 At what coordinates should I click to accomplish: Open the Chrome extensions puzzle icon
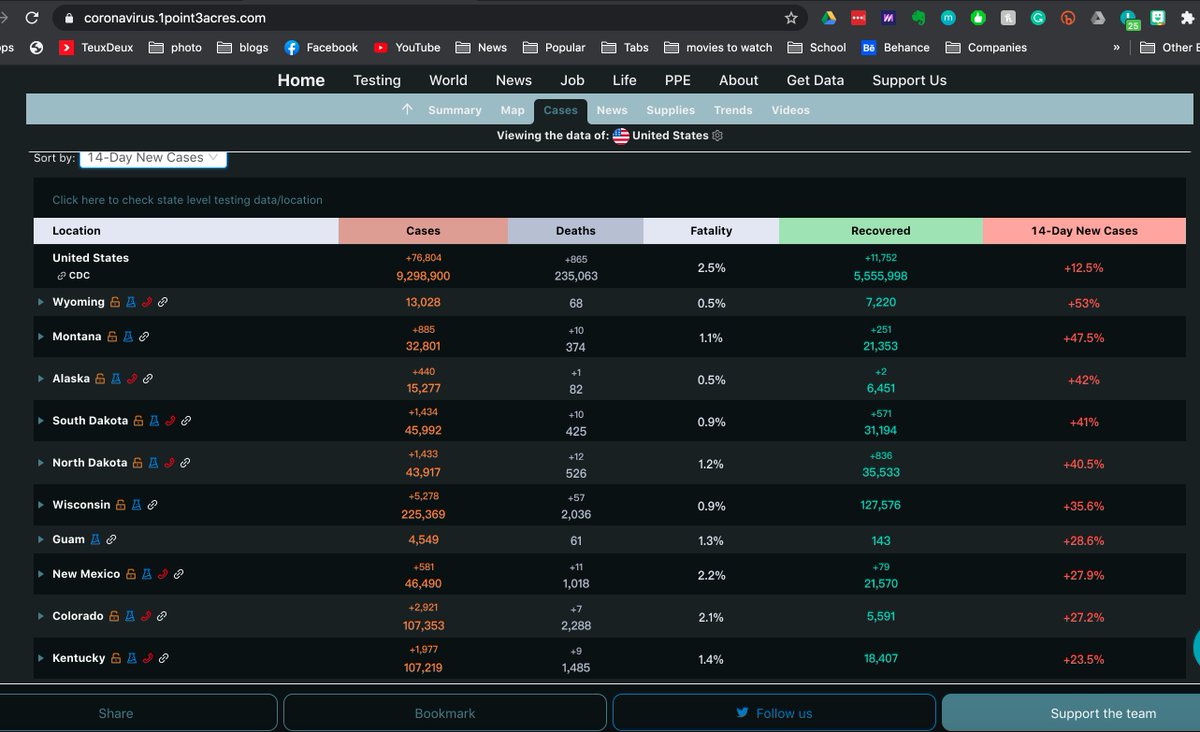[x=1187, y=18]
